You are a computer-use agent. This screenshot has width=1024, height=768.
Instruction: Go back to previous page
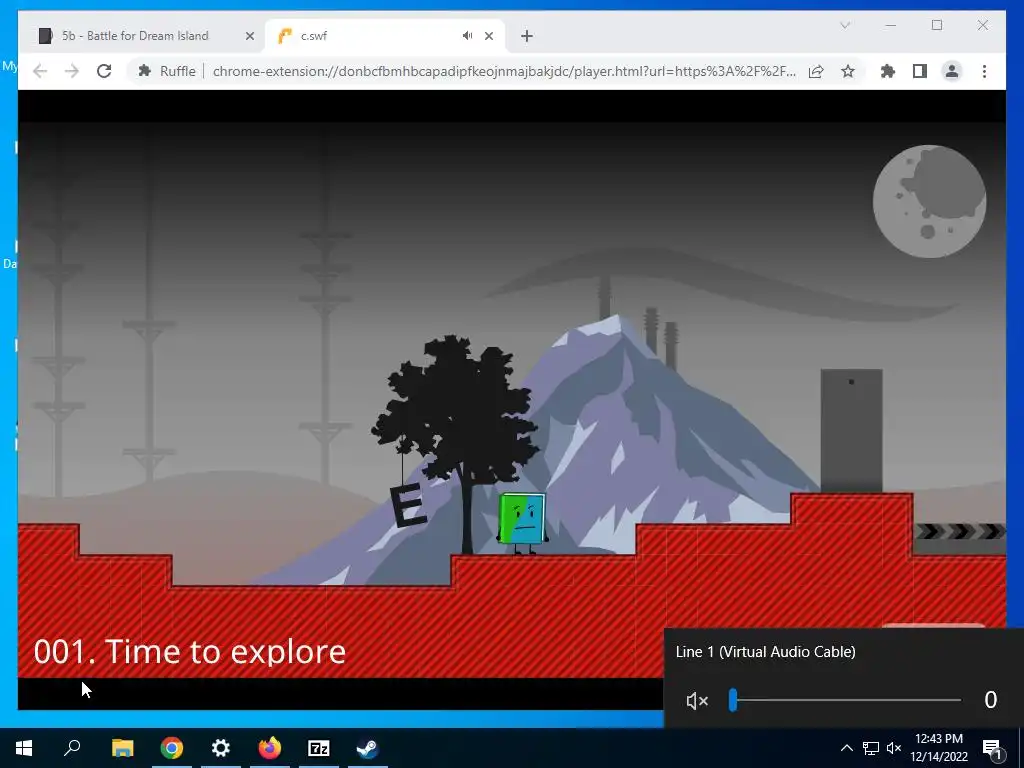click(x=40, y=71)
